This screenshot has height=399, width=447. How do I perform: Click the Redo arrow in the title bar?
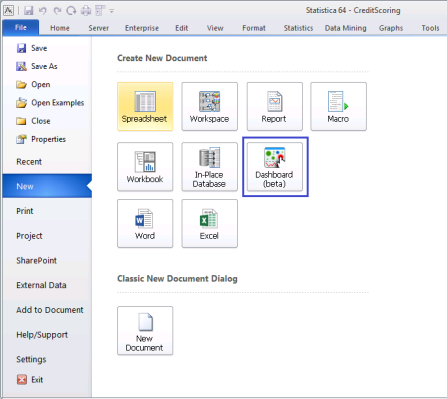point(57,11)
